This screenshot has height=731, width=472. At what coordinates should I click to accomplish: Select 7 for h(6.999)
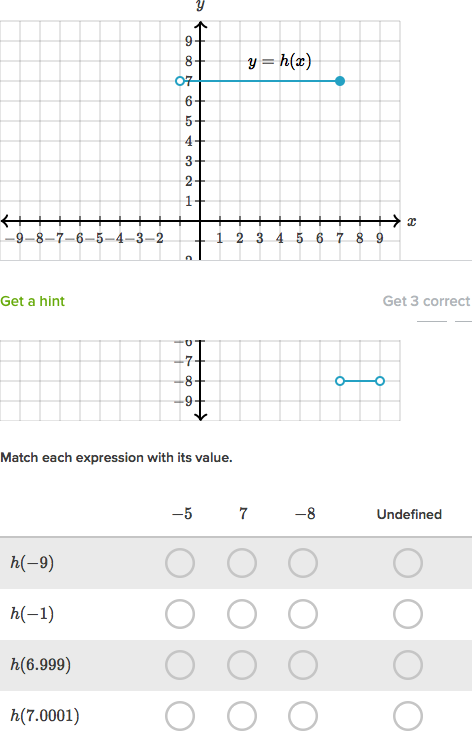[x=242, y=664]
